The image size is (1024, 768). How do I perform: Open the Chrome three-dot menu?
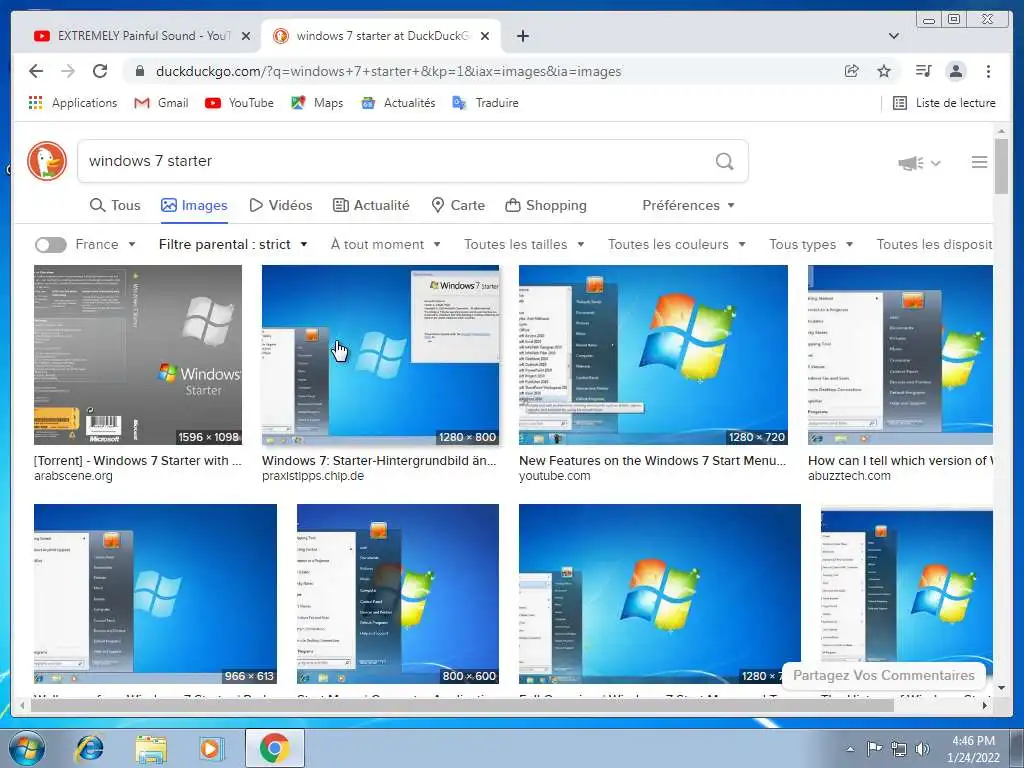(x=988, y=71)
